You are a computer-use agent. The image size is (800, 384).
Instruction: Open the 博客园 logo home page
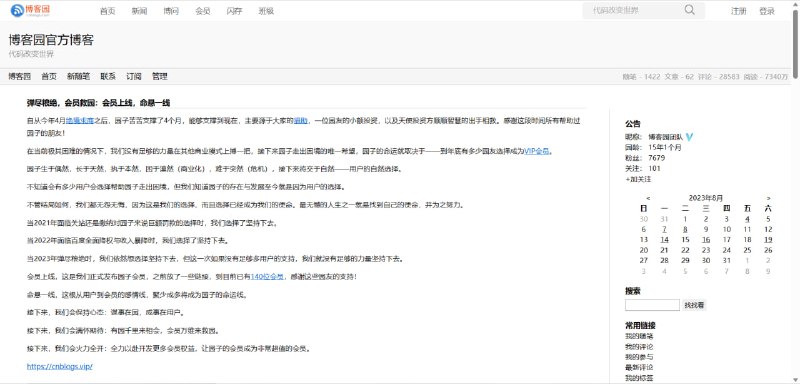click(31, 10)
